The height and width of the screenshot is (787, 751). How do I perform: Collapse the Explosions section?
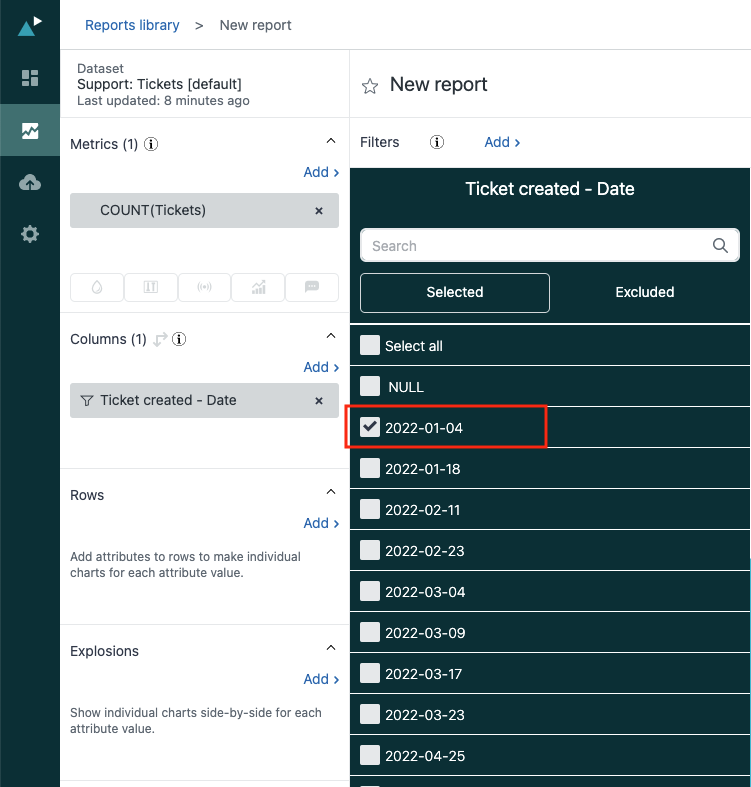(x=331, y=649)
